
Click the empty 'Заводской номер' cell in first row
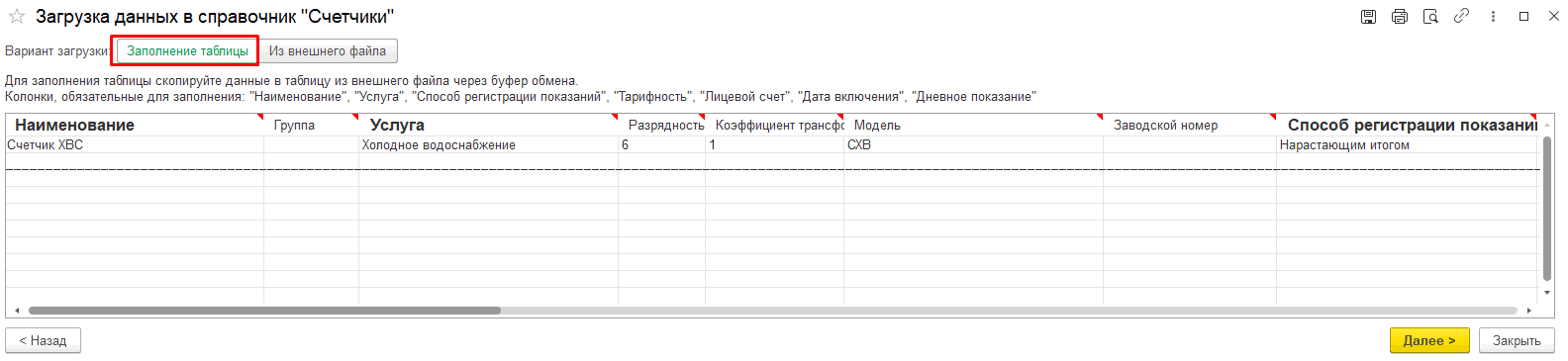point(1190,144)
